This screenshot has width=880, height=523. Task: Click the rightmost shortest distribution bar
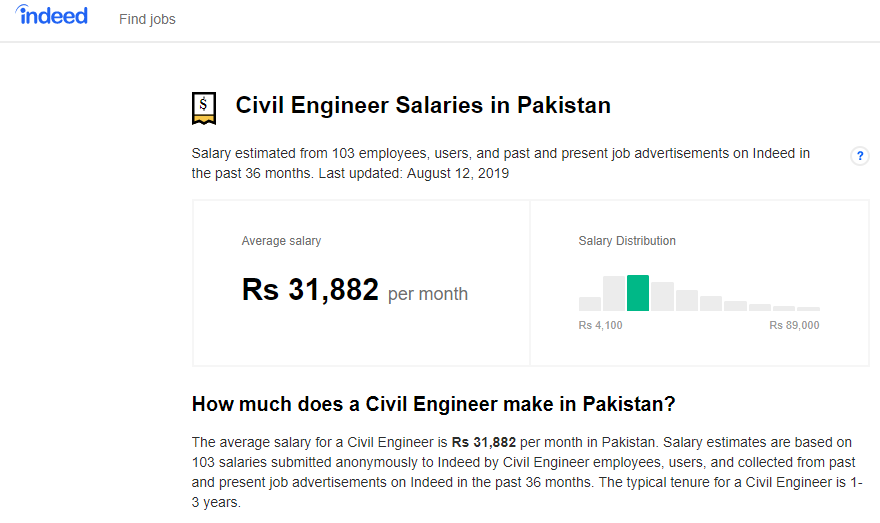click(x=809, y=309)
